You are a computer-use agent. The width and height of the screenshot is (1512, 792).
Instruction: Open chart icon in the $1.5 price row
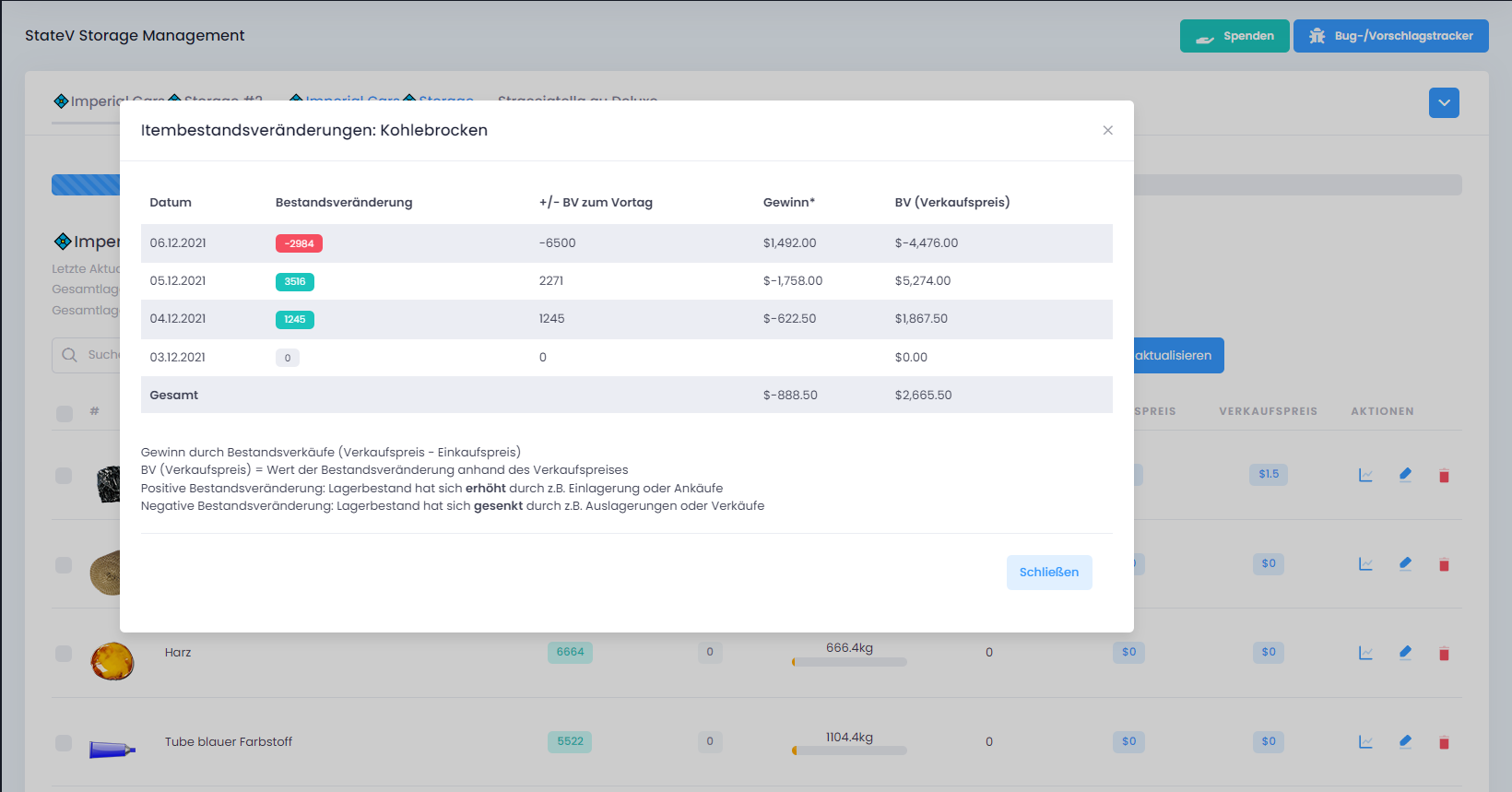click(x=1365, y=475)
